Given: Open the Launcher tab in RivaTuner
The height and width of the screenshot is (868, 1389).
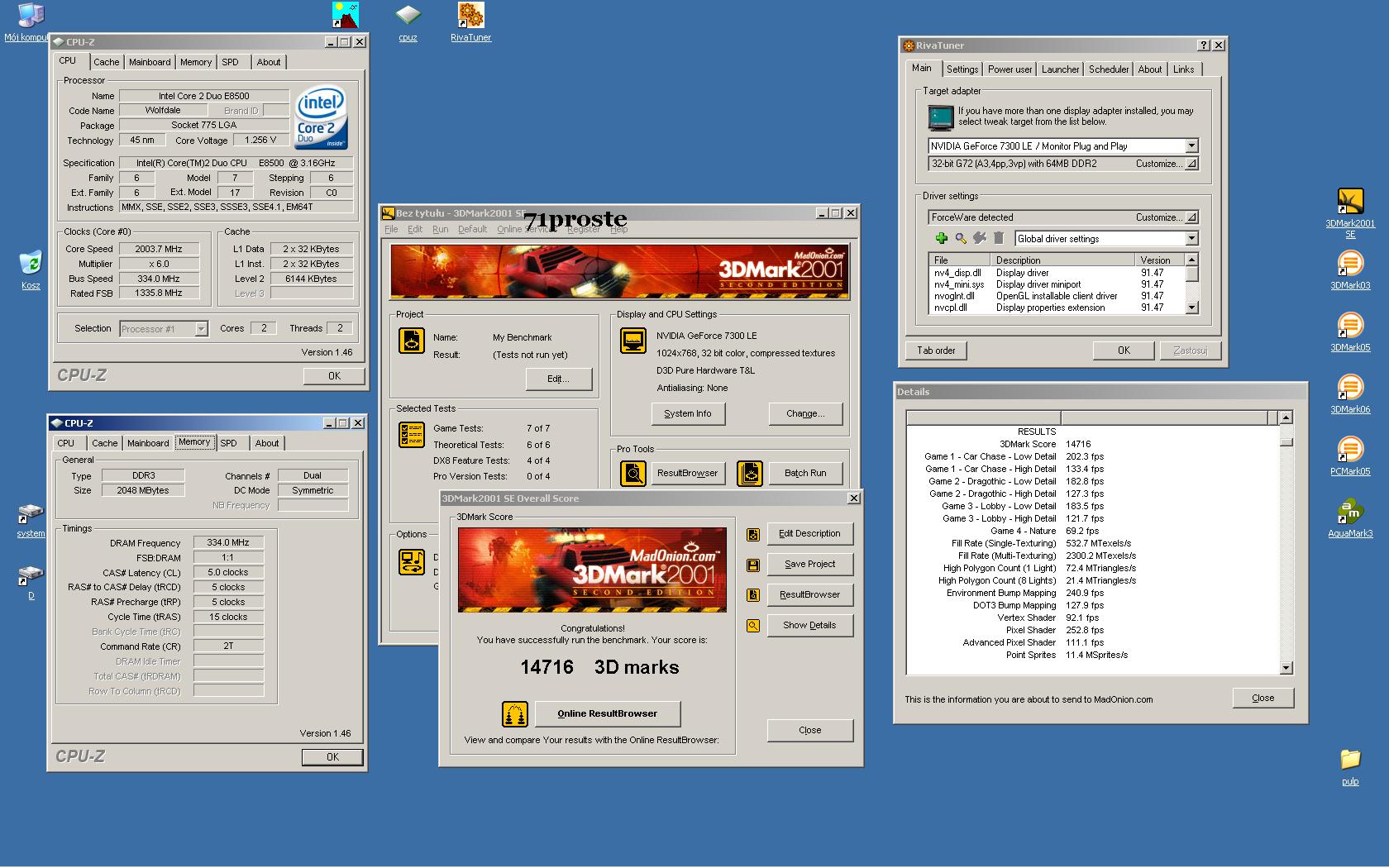Looking at the screenshot, I should click(x=1060, y=69).
